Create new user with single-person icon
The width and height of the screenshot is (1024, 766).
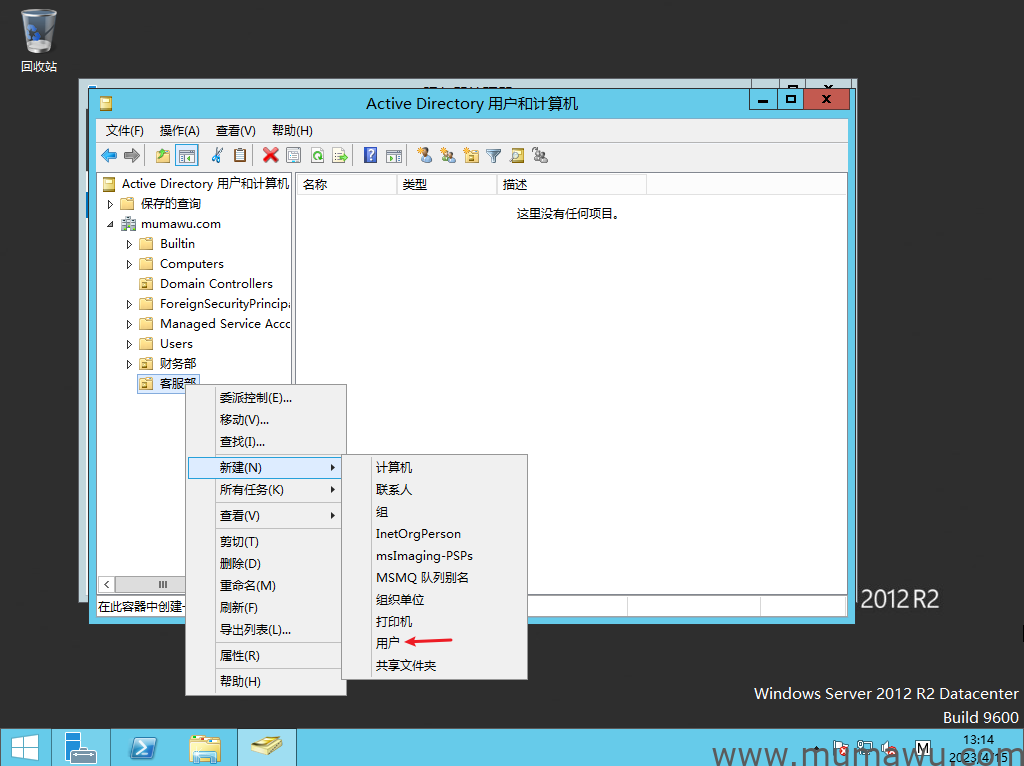(x=424, y=155)
